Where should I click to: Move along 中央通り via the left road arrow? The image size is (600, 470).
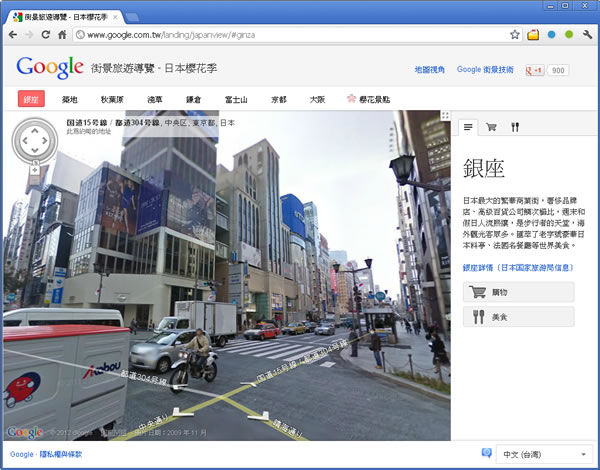(x=183, y=413)
